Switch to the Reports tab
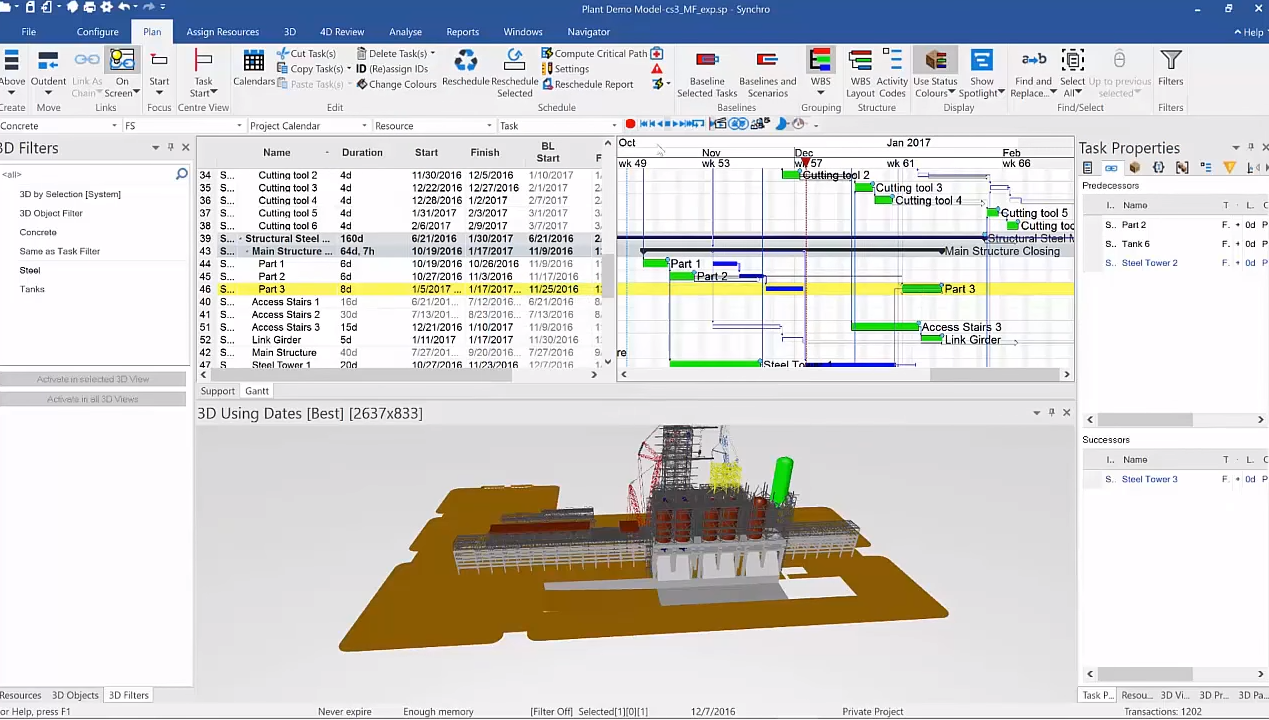 point(462,32)
